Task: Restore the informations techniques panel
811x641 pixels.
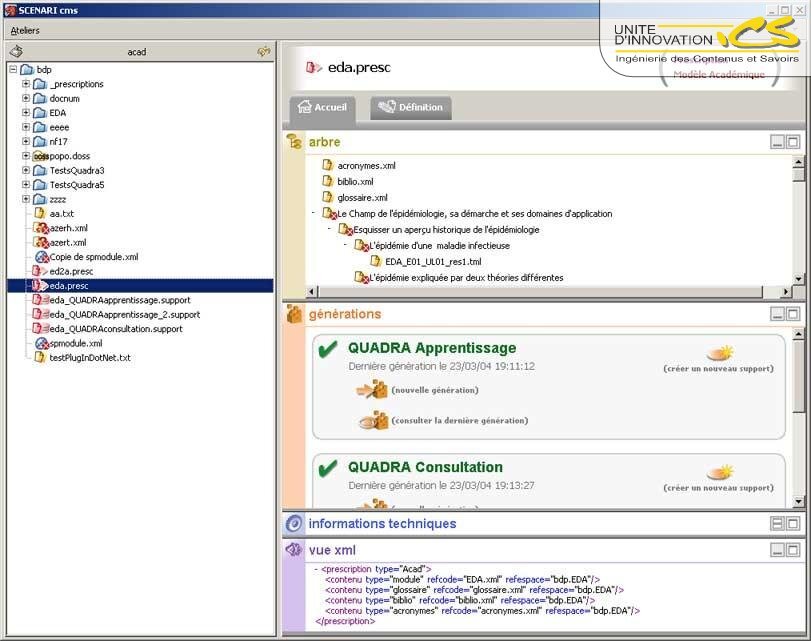Action: pyautogui.click(x=777, y=524)
